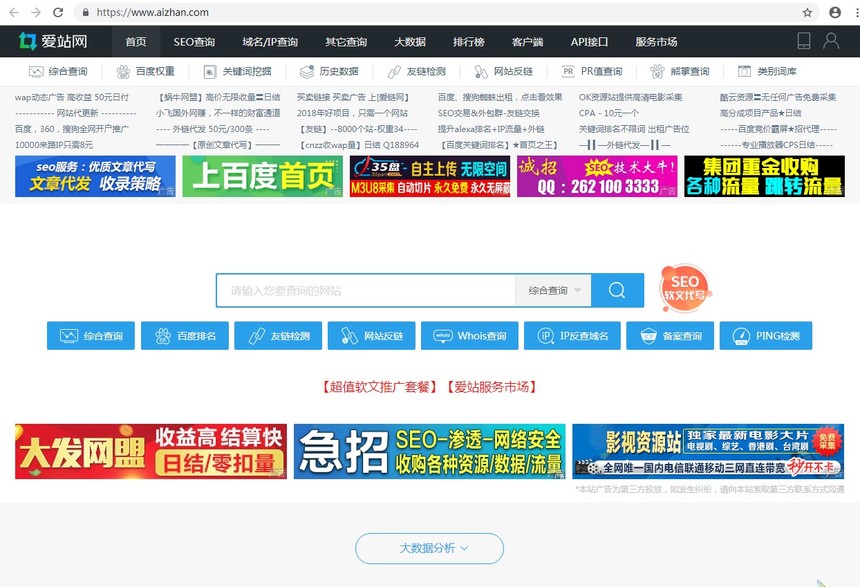860x587 pixels.
Task: Click the 35盘 自主上传 banner
Action: (x=430, y=176)
